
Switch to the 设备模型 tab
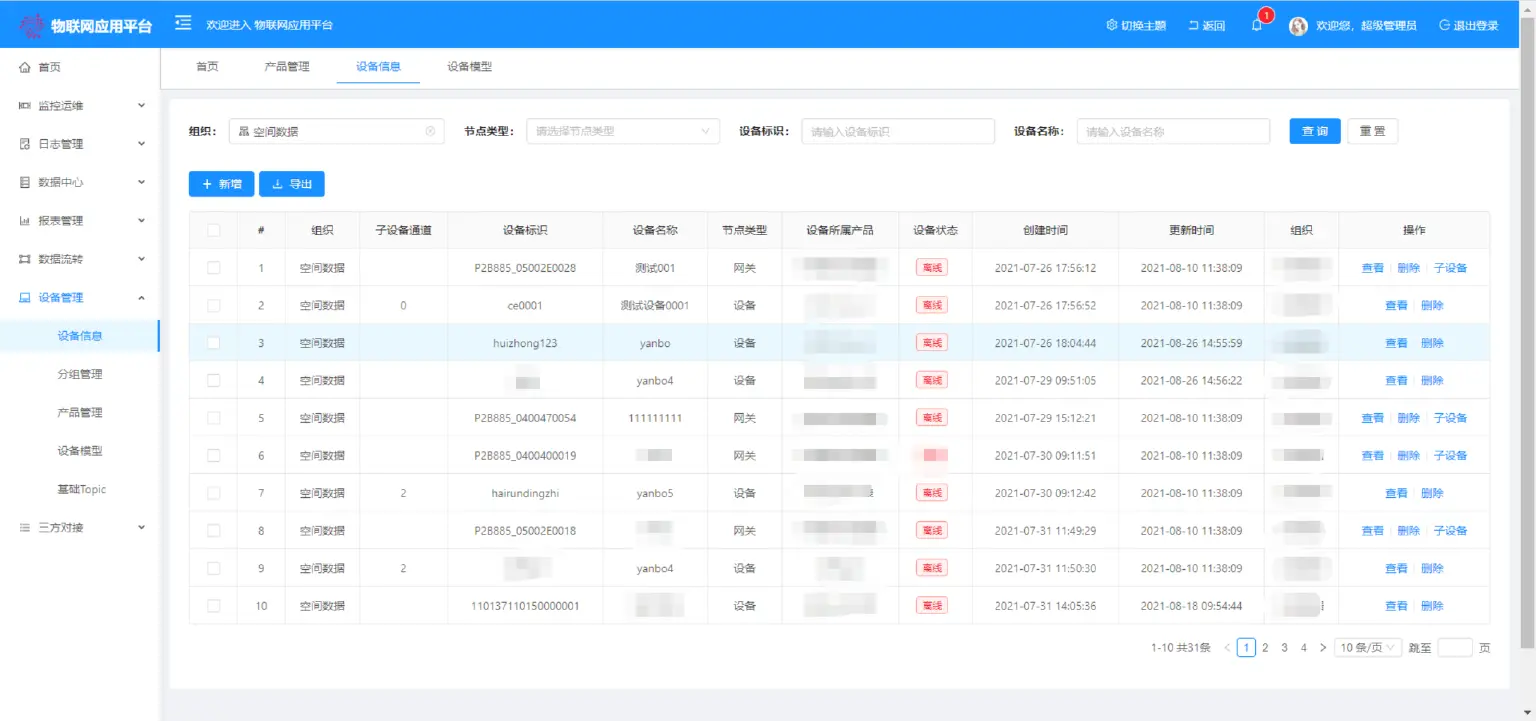(466, 66)
